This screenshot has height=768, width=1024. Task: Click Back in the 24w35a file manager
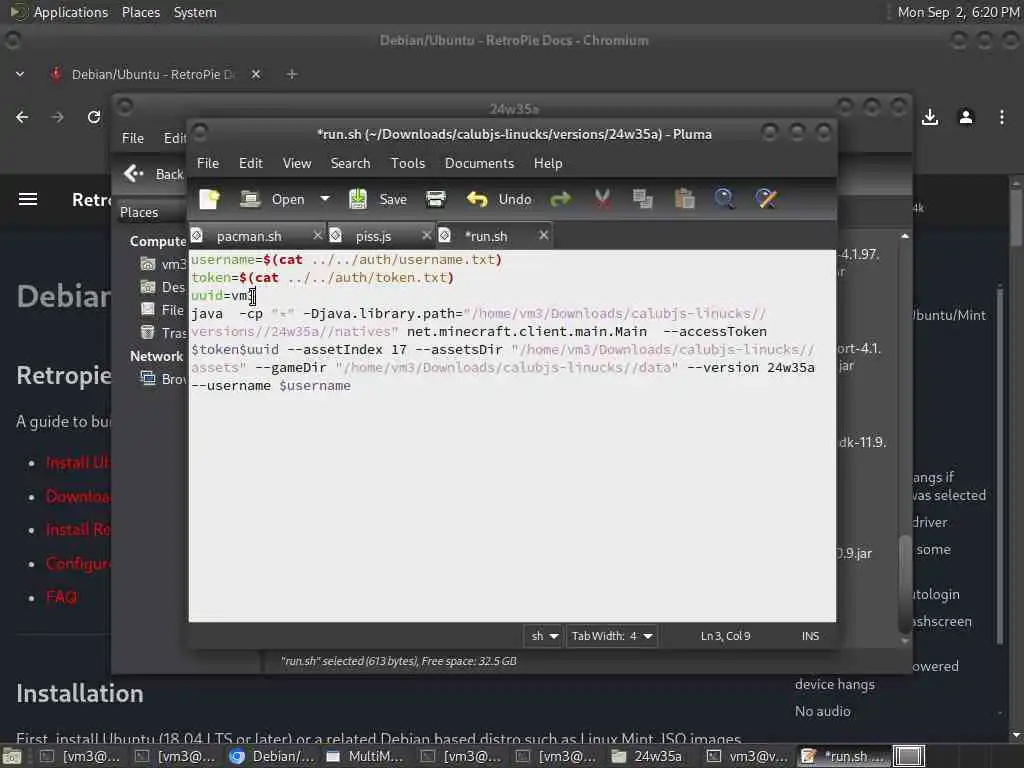click(154, 174)
